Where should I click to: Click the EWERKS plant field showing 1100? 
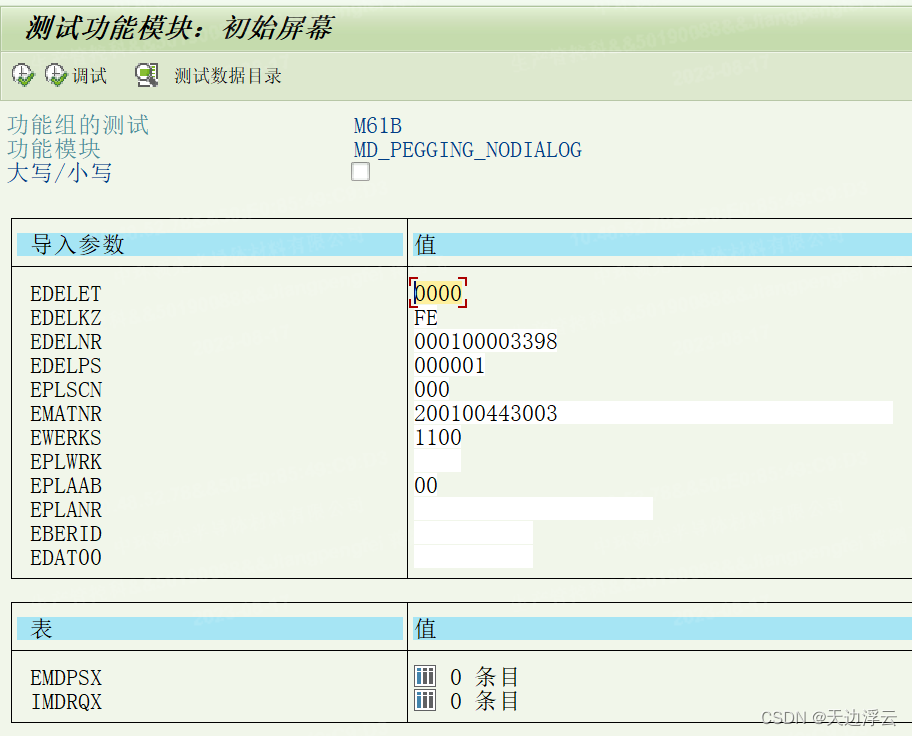click(437, 437)
